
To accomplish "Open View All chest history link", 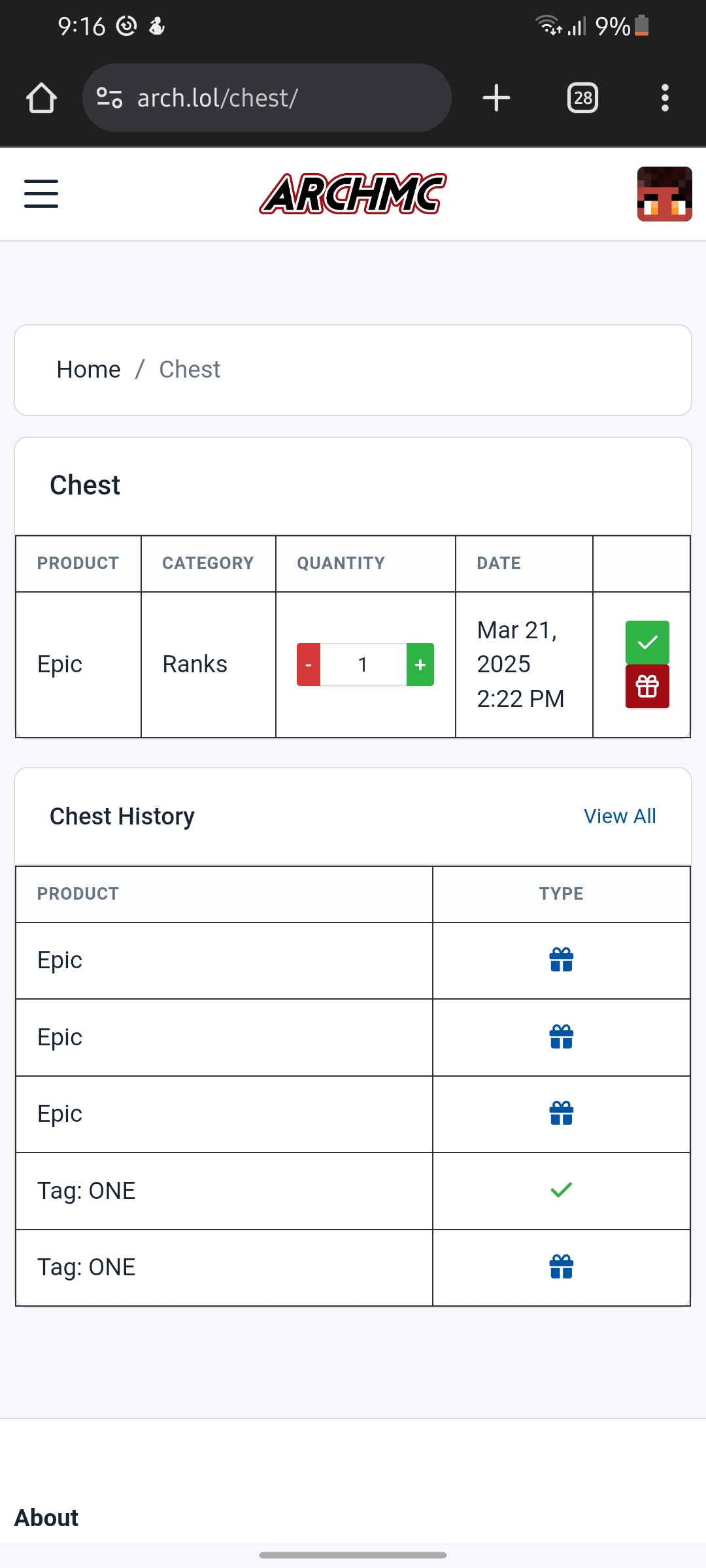I will pyautogui.click(x=620, y=816).
